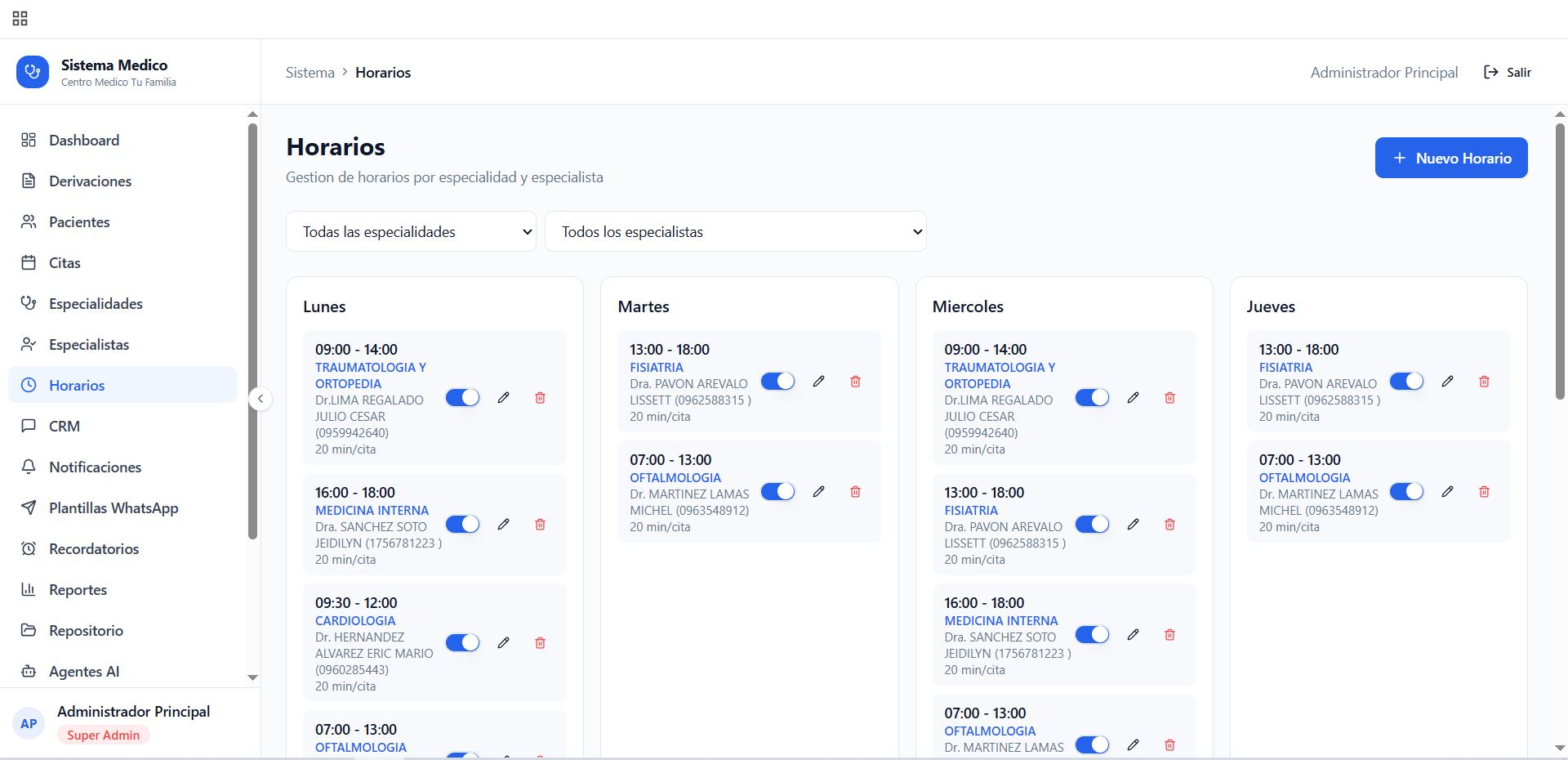Click the main page vertical scrollbar
The width and height of the screenshot is (1568, 760).
click(1560, 262)
